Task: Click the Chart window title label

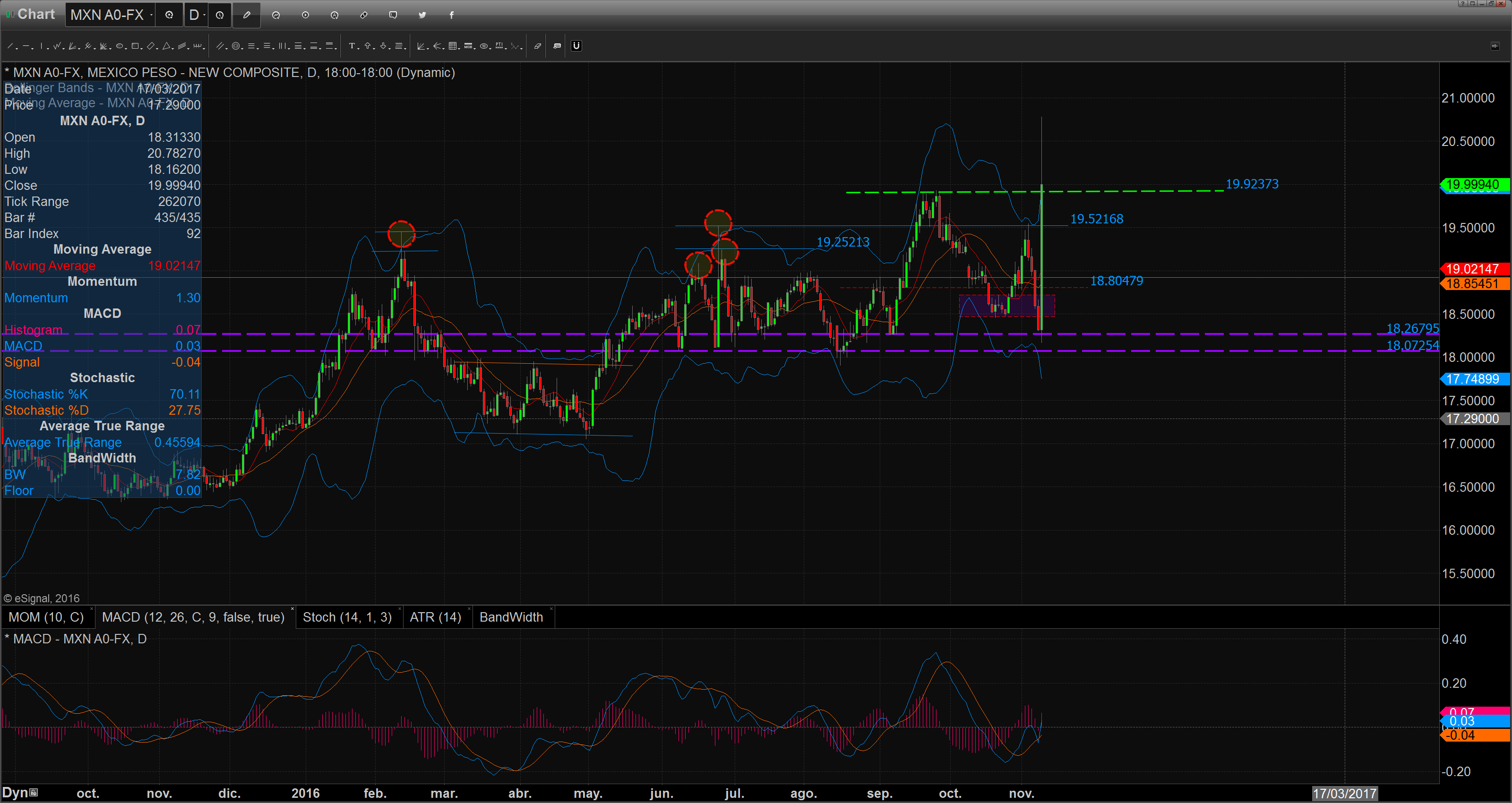Action: point(36,14)
